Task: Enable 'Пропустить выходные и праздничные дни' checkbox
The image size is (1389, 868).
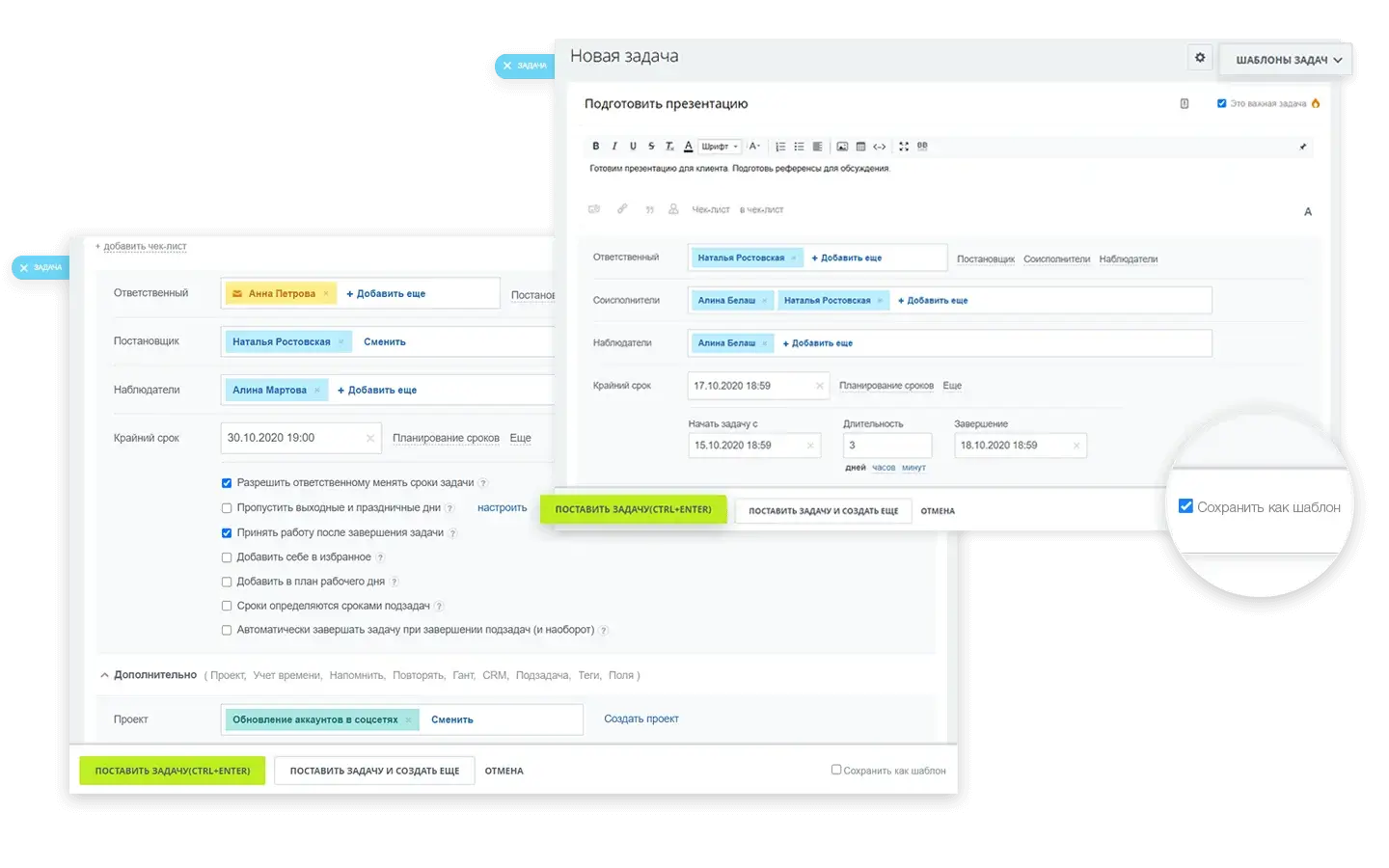Action: coord(227,508)
